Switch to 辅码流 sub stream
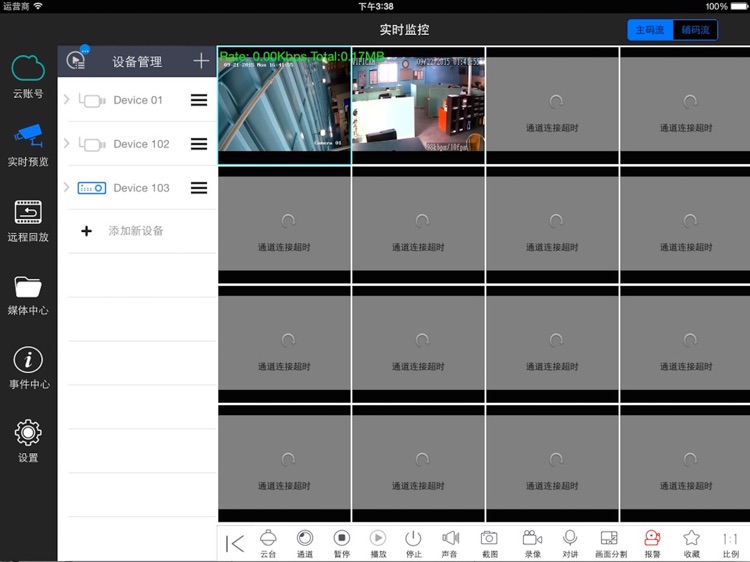This screenshot has width=750, height=562. [695, 30]
